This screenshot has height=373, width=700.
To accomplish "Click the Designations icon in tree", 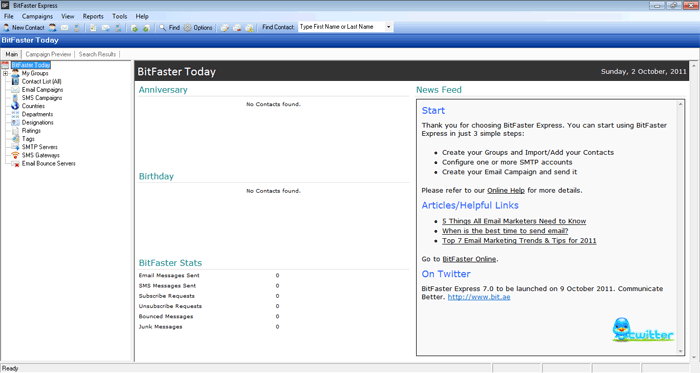I will (15, 122).
